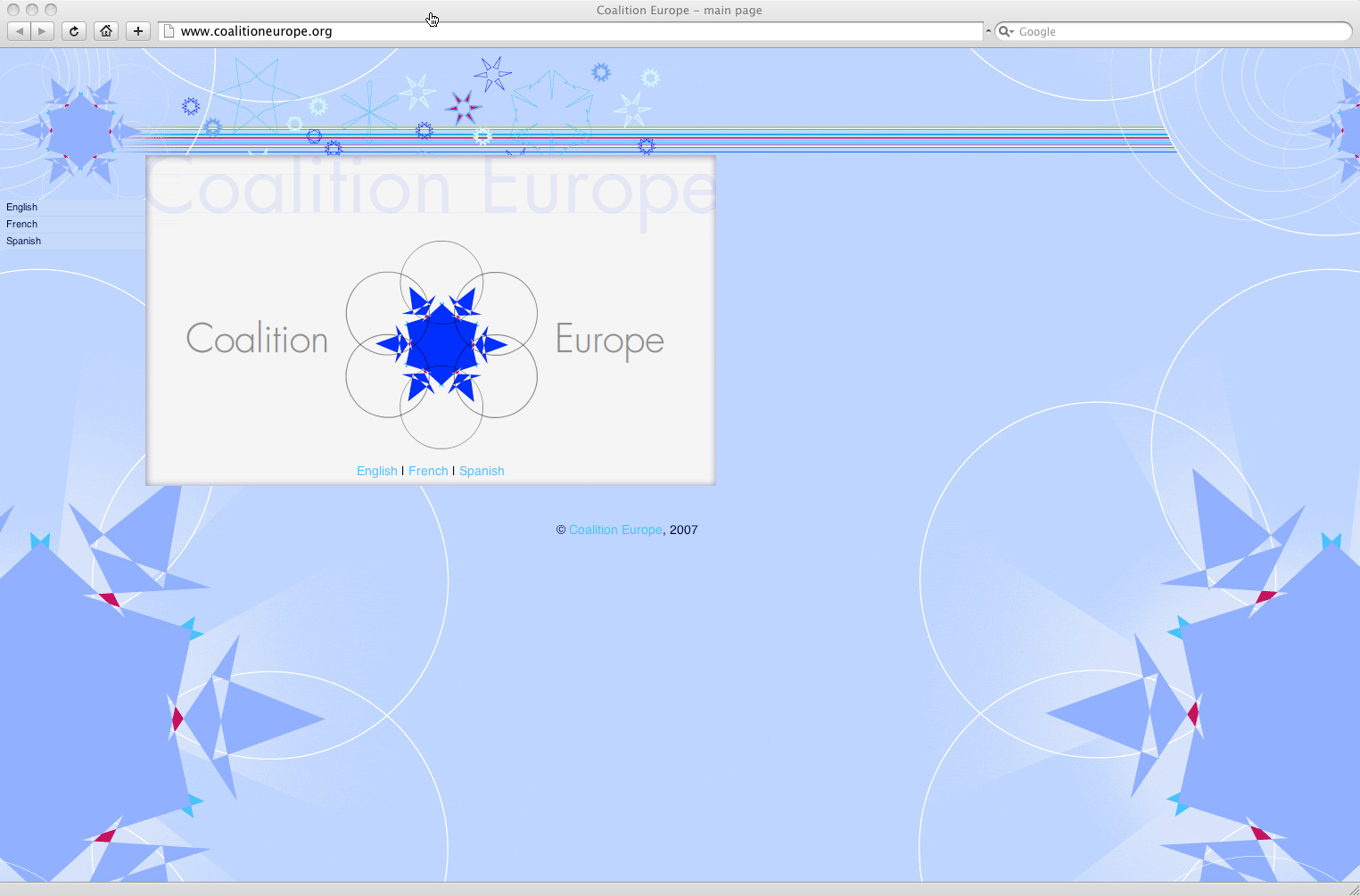Follow the Spanish link below the logo

[x=482, y=471]
